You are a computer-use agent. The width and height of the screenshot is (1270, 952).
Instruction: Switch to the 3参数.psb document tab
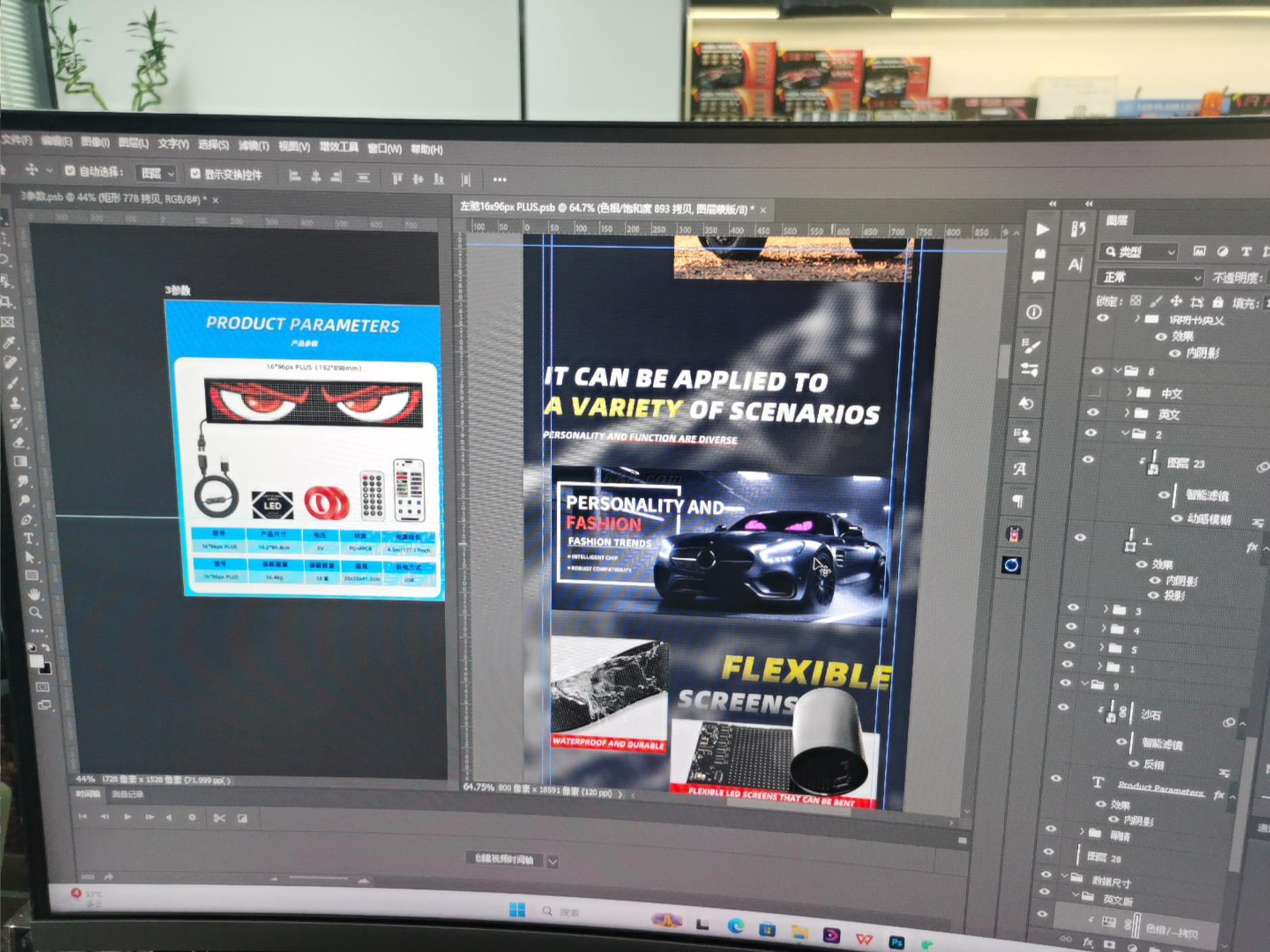[x=113, y=197]
